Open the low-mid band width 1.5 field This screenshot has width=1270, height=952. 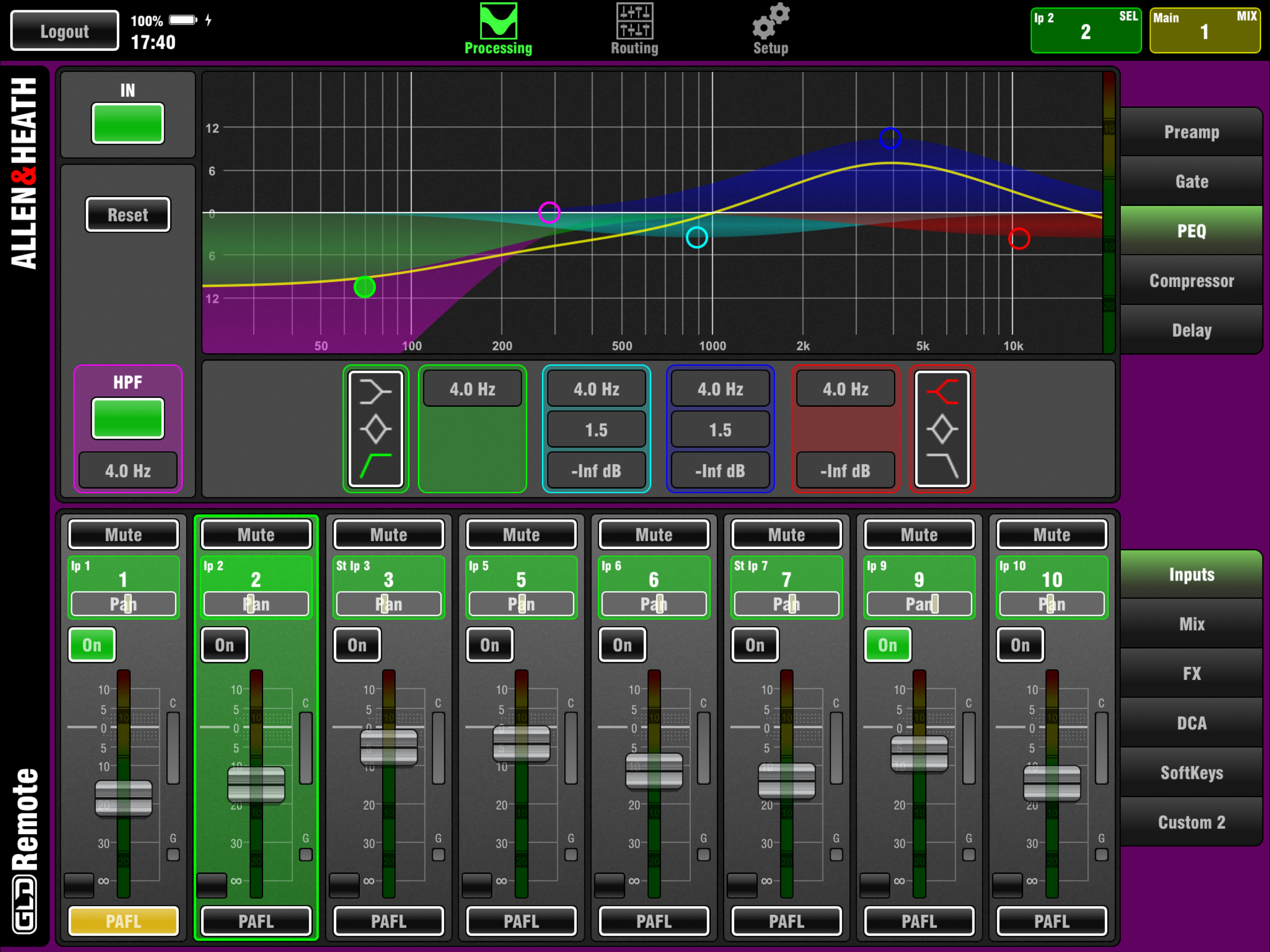(596, 430)
